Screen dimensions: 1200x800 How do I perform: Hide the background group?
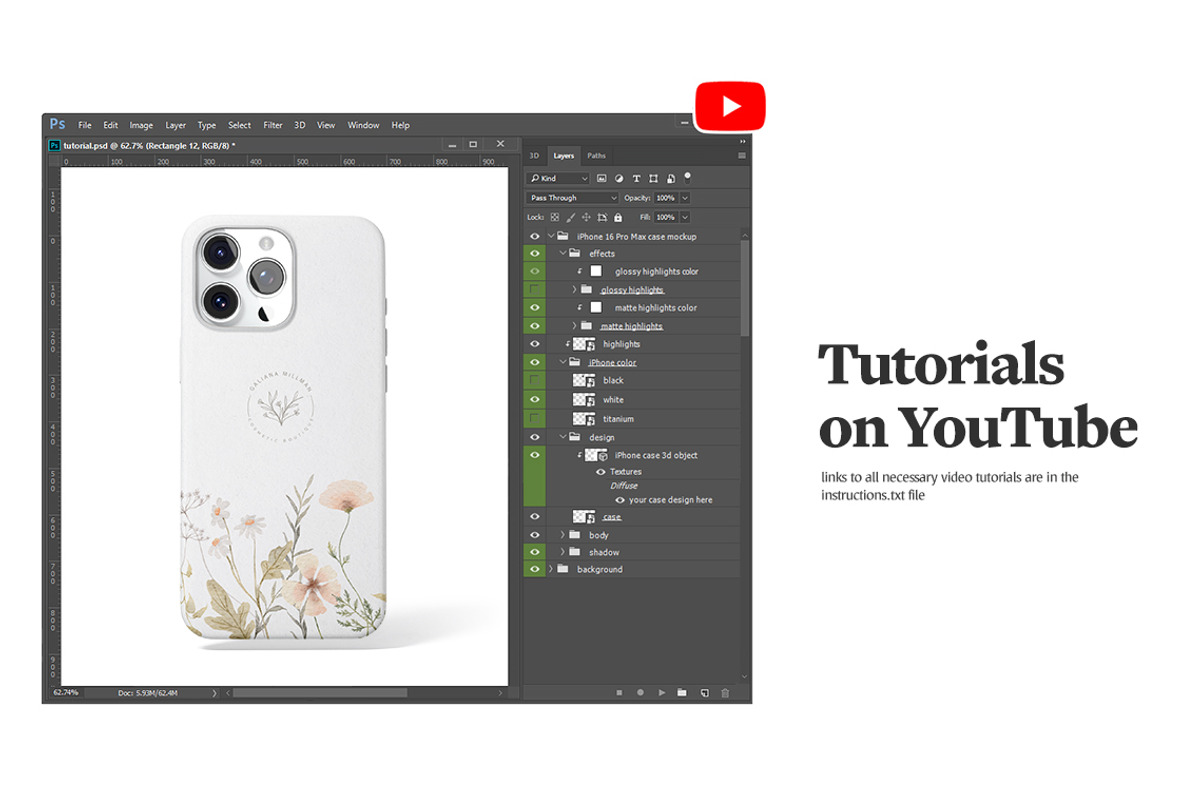coord(535,569)
